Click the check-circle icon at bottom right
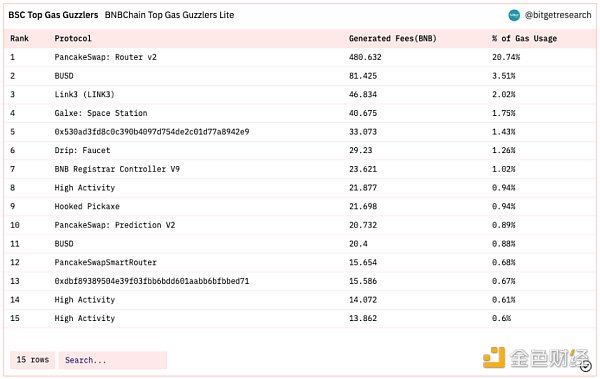The image size is (600, 379). [585, 366]
